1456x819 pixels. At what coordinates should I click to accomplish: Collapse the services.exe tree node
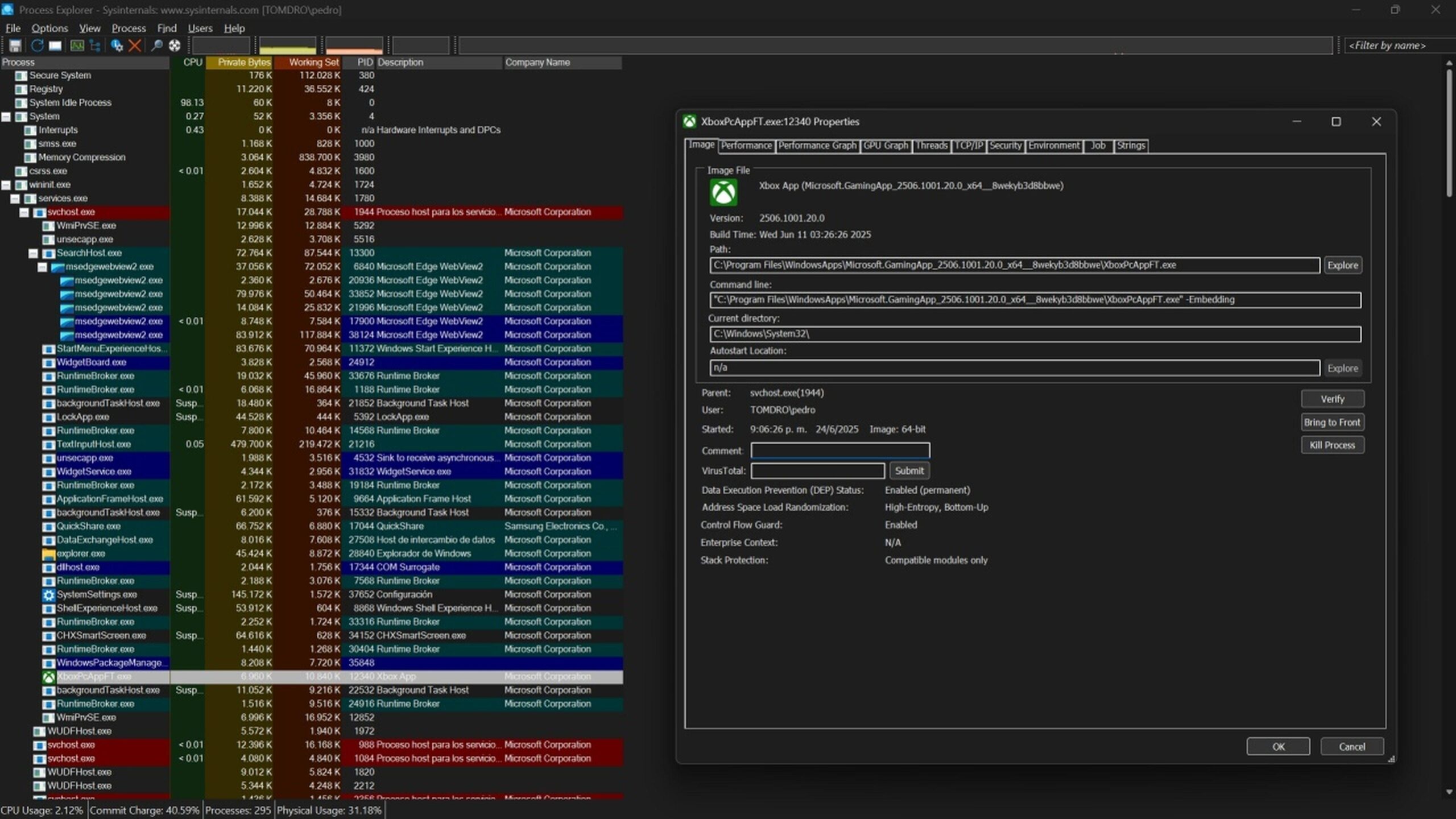15,198
